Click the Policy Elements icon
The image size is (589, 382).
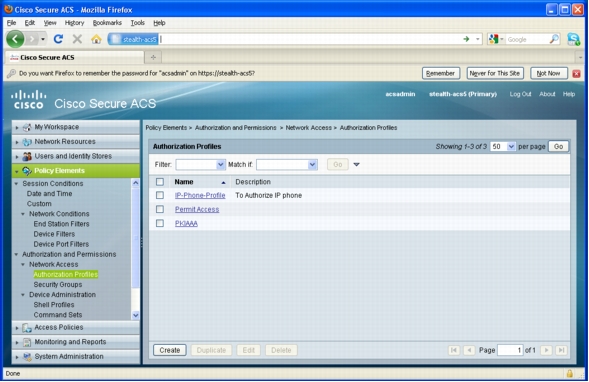click(27, 171)
